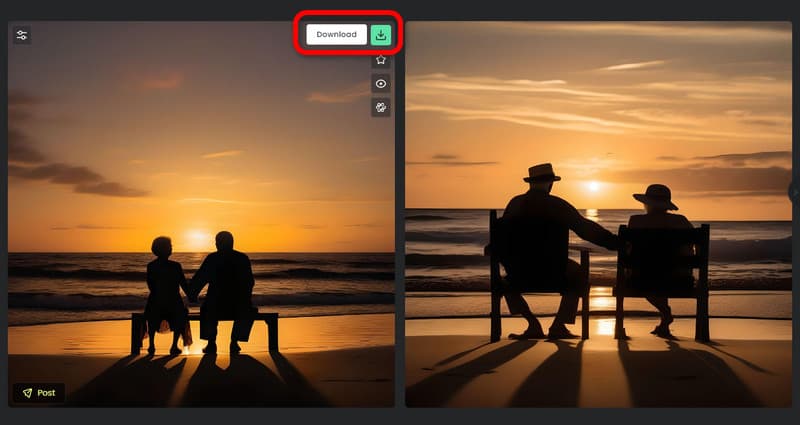Click the green download icon button
800x425 pixels.
(381, 35)
